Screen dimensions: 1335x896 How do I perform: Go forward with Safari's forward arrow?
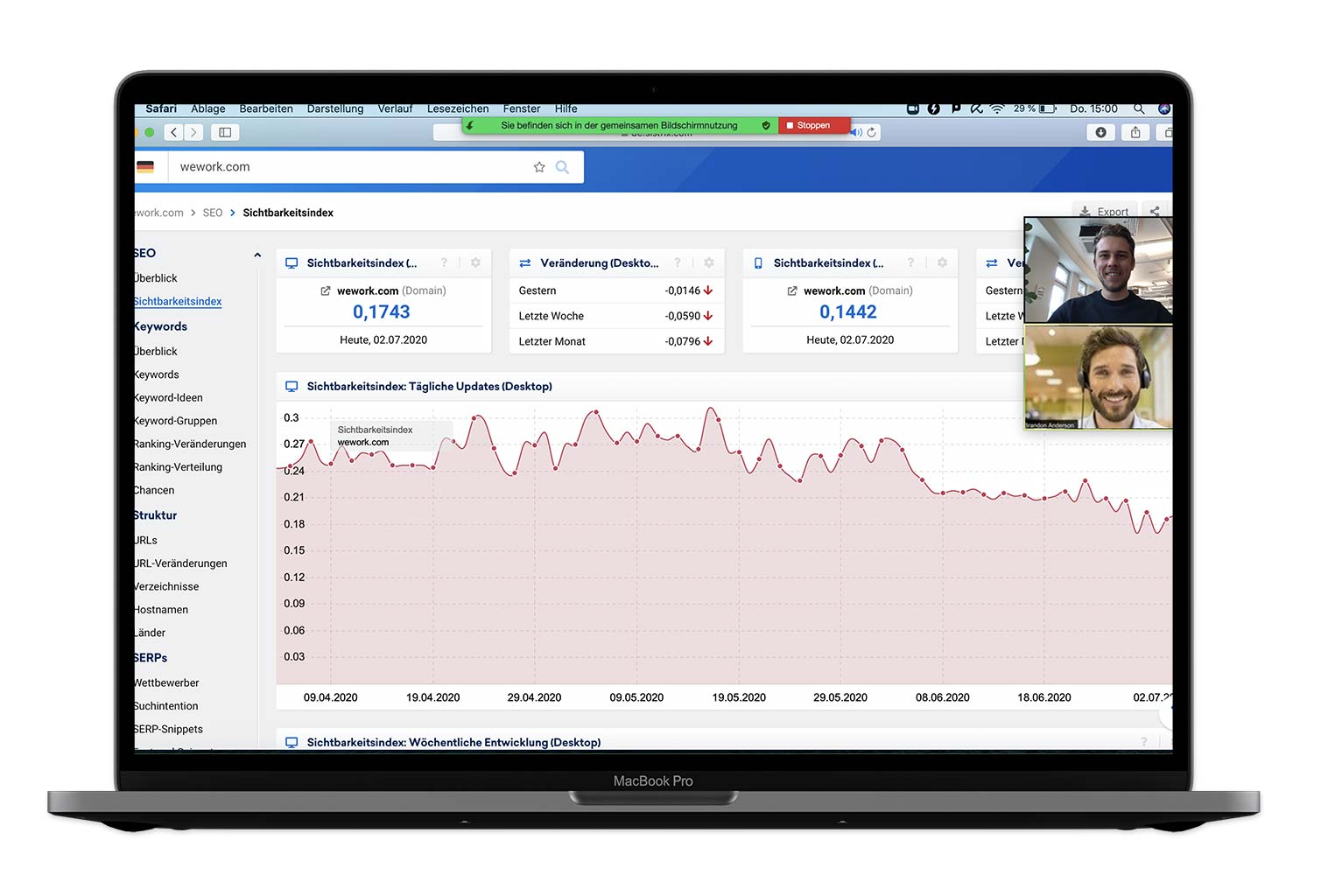click(x=193, y=132)
